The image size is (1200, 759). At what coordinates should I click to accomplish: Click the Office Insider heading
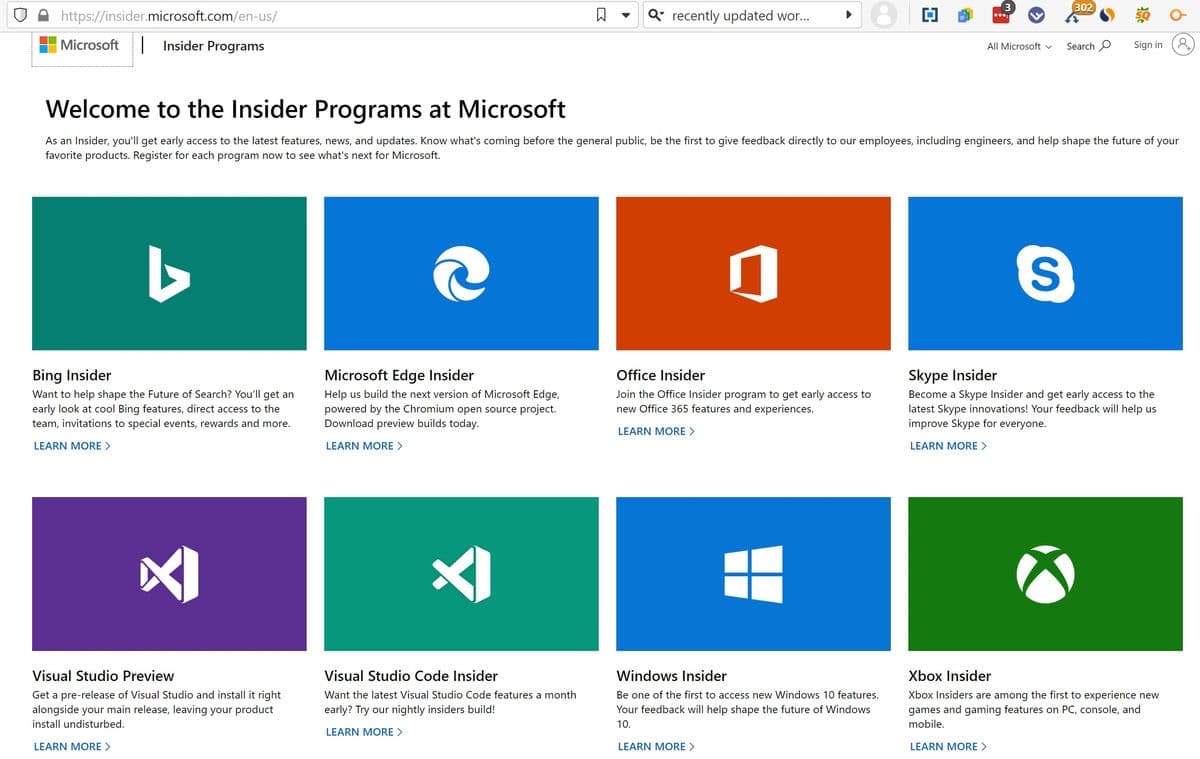pyautogui.click(x=660, y=375)
